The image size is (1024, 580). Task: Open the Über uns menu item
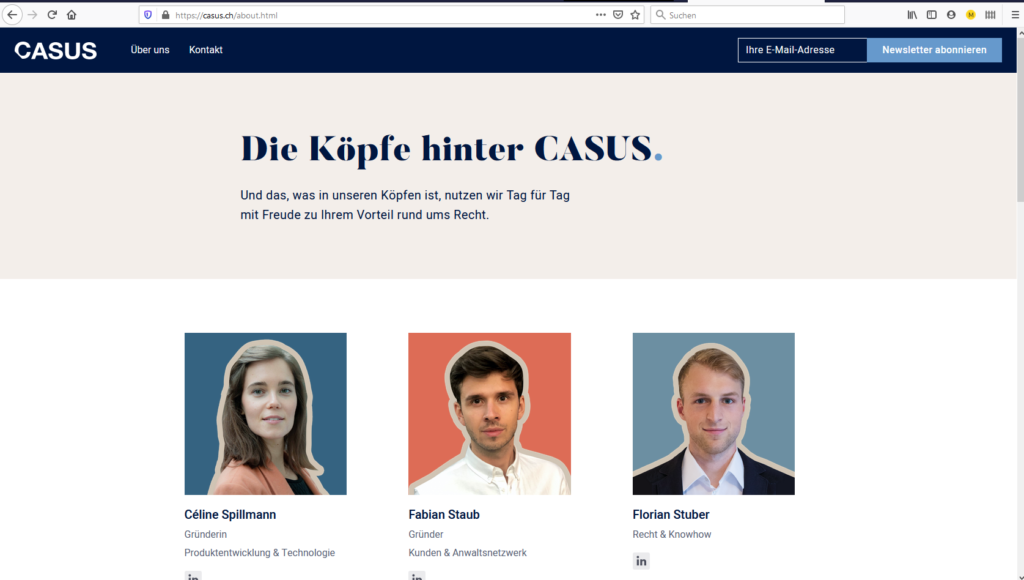[150, 50]
